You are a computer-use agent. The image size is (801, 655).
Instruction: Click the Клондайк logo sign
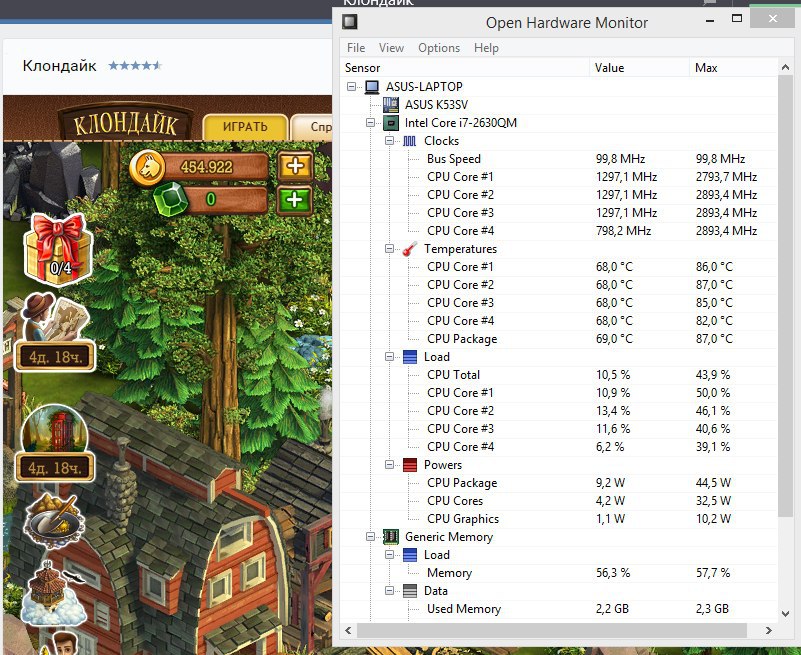125,123
